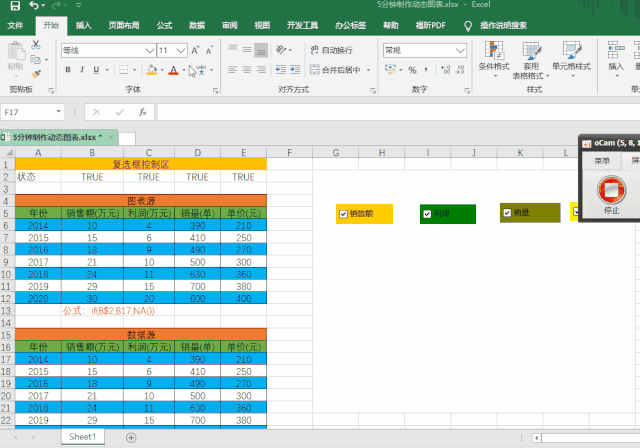Apply fill color with the paint bucket
This screenshot has height=448, width=640.
pyautogui.click(x=152, y=70)
